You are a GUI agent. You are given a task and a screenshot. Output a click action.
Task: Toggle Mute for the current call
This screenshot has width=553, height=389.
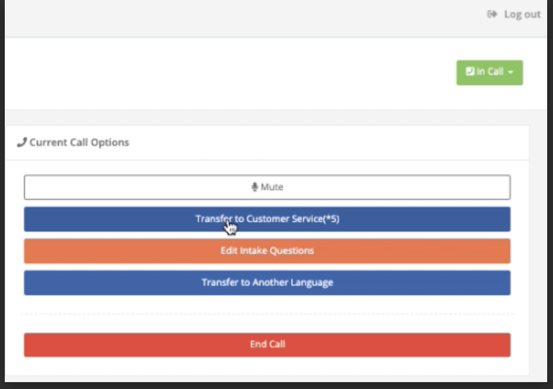pos(267,187)
